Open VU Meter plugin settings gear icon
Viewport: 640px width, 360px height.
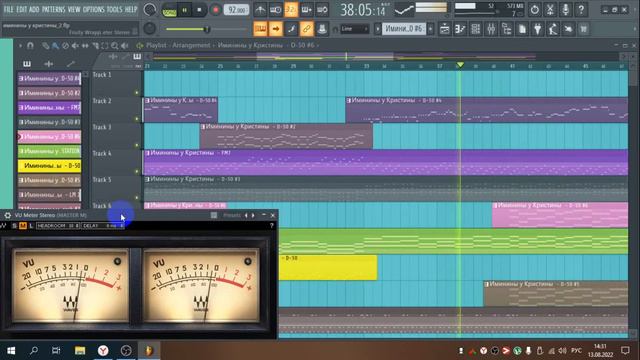click(x=7, y=215)
